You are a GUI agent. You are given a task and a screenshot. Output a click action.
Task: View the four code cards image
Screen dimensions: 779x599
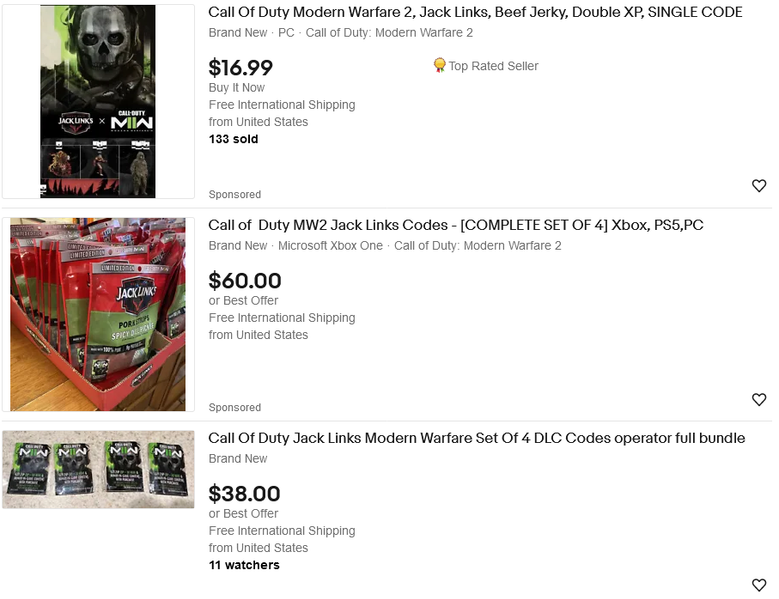pos(98,469)
